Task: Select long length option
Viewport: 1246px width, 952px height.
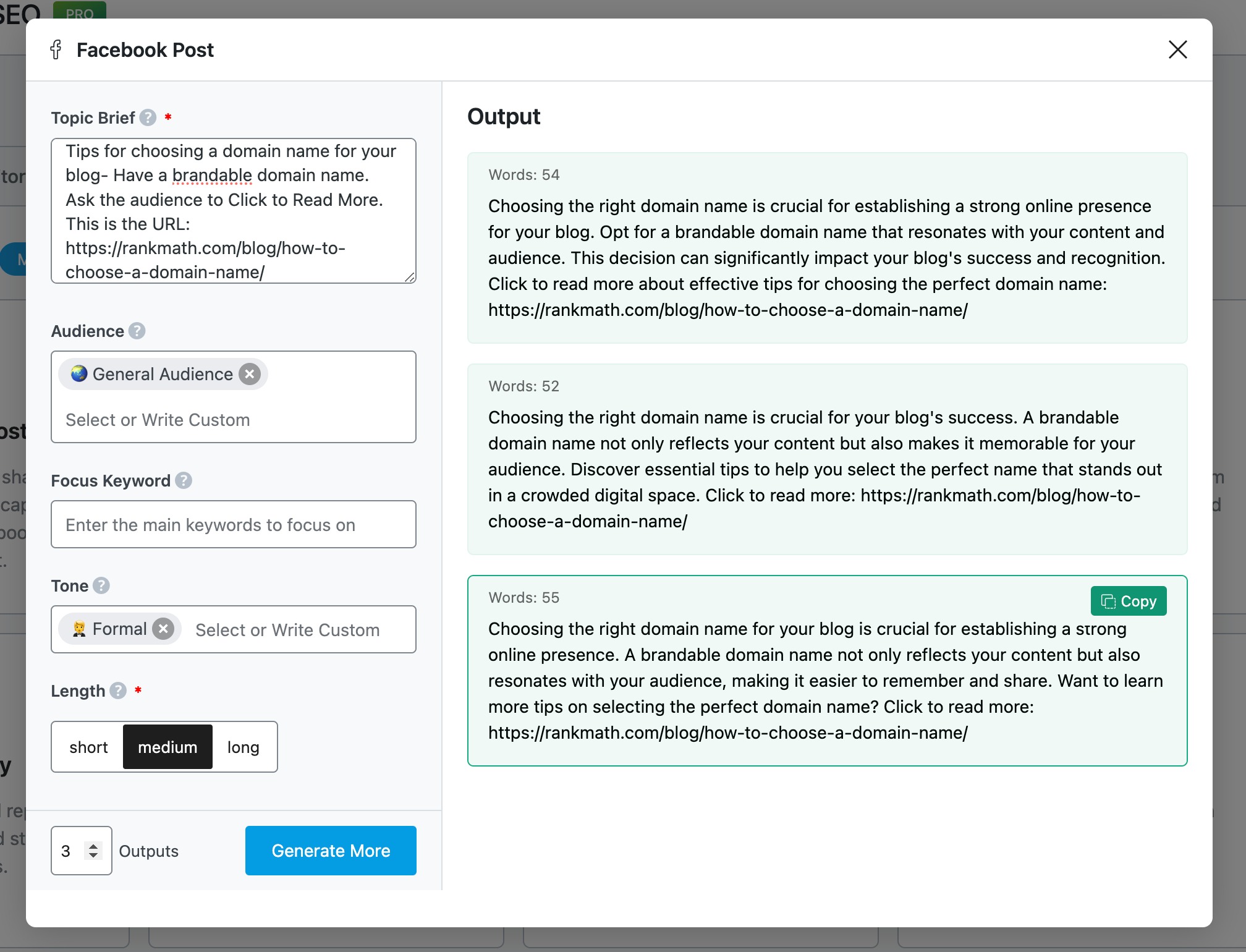Action: pos(244,747)
